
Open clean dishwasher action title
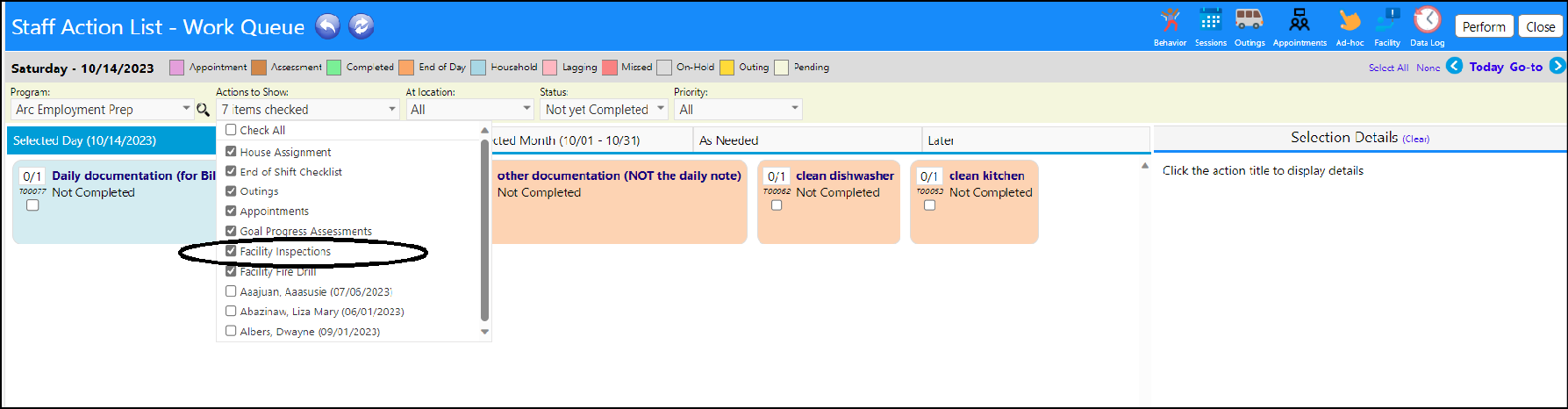845,176
